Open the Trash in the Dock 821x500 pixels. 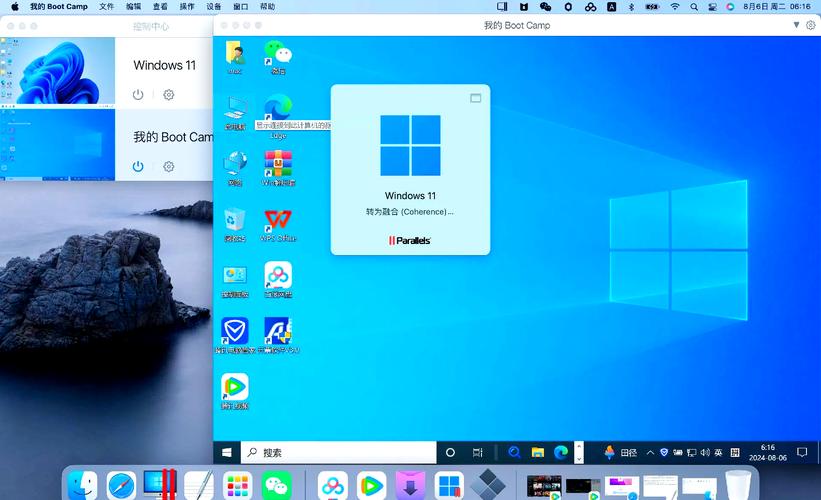tap(738, 485)
